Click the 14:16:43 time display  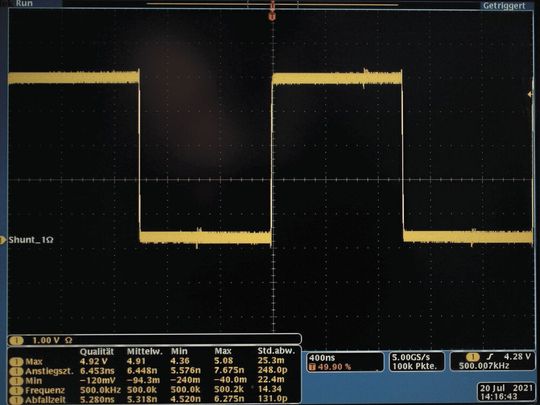[499, 397]
